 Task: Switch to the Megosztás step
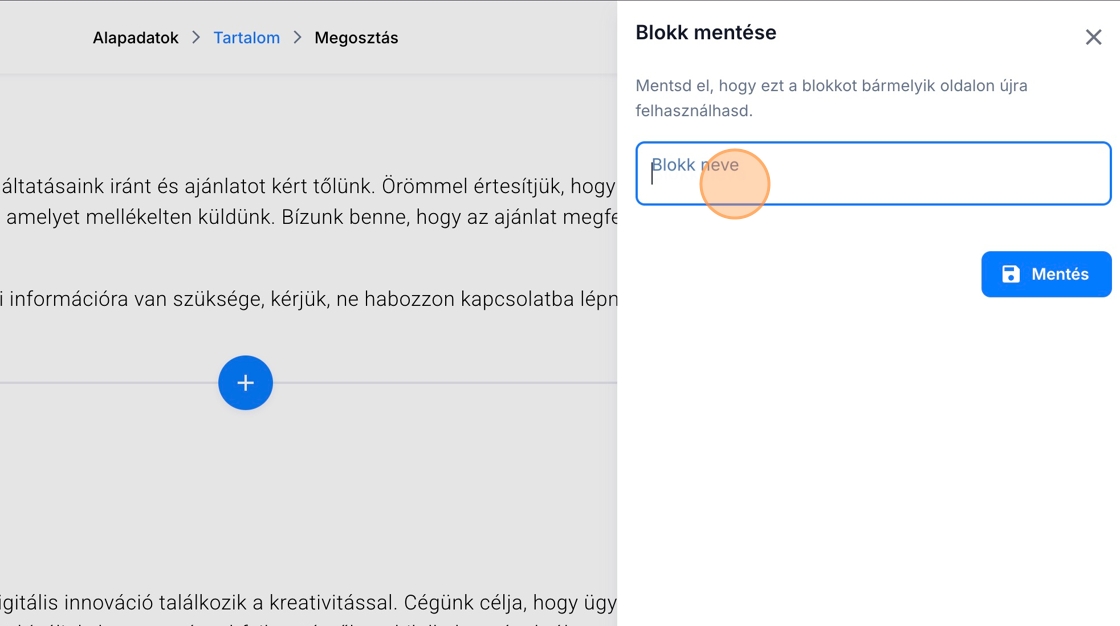tap(356, 38)
